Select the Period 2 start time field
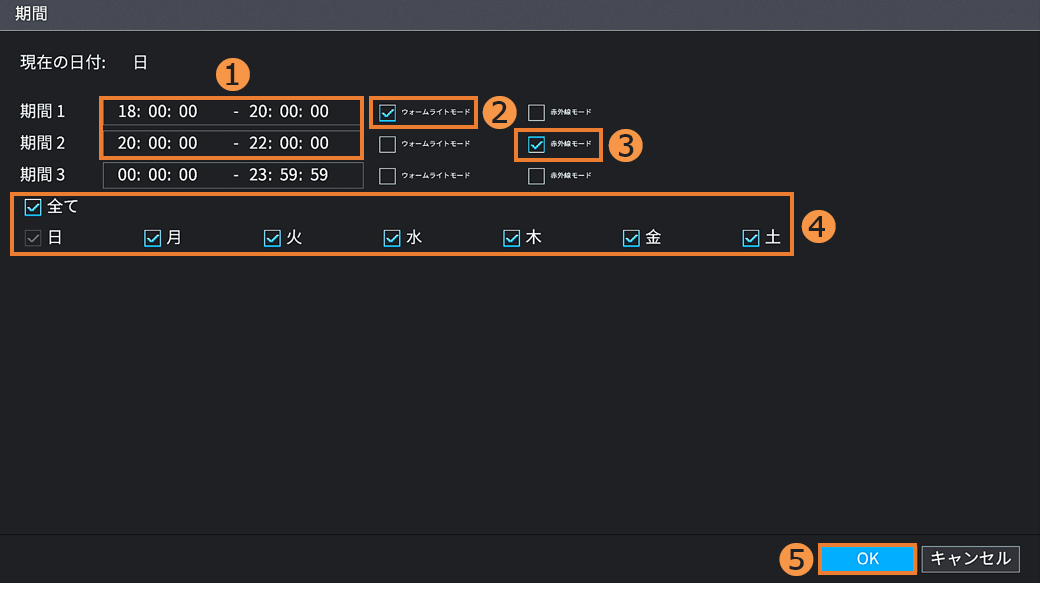Image resolution: width=1040 pixels, height=609 pixels. 157,144
